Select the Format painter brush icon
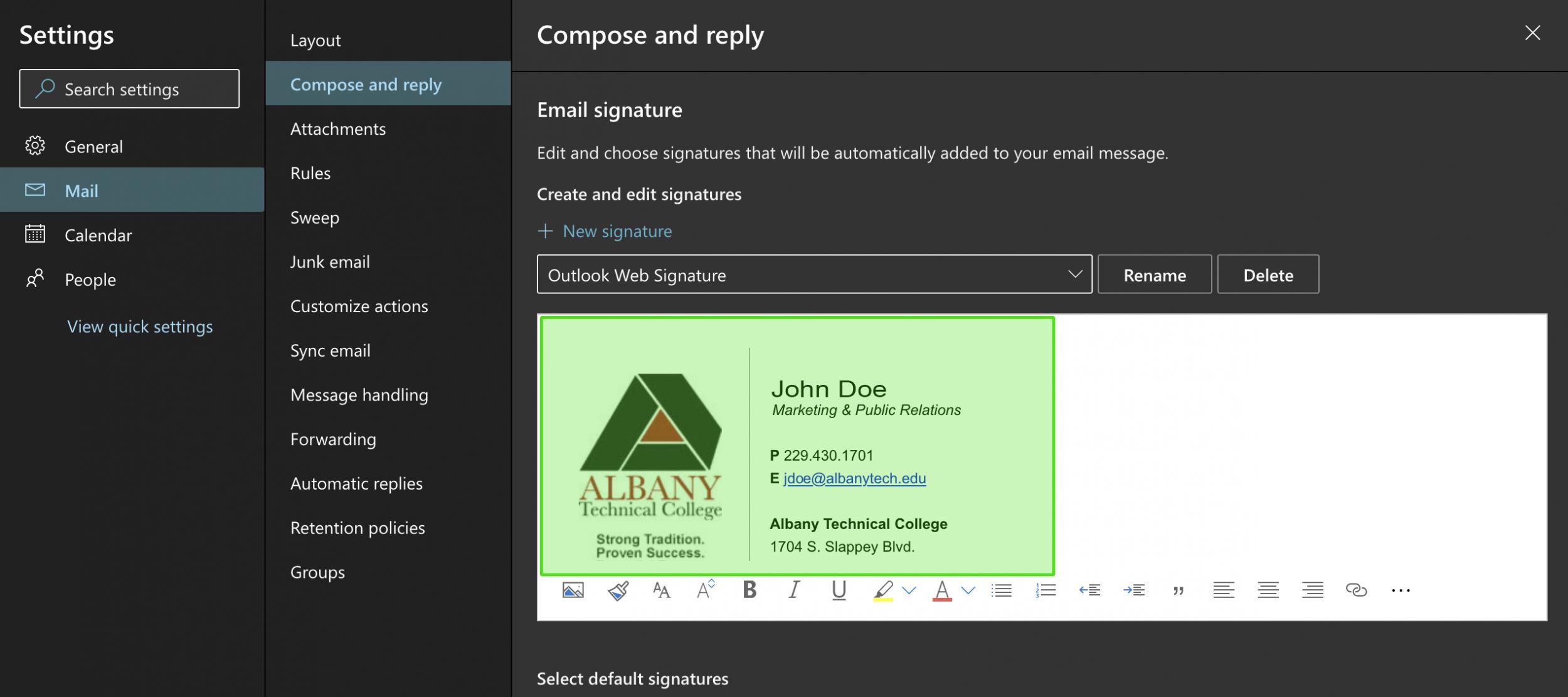Screen dimensions: 1568x697 618,590
